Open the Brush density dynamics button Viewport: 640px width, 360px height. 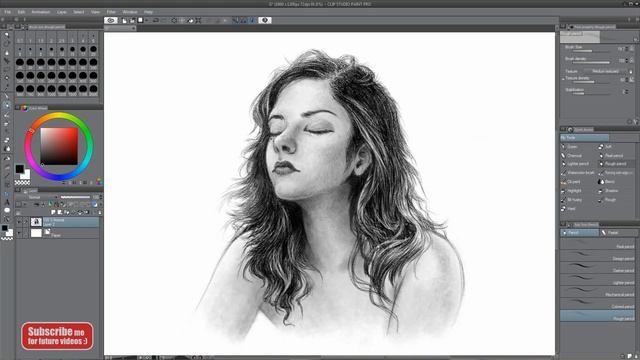[x=631, y=60]
